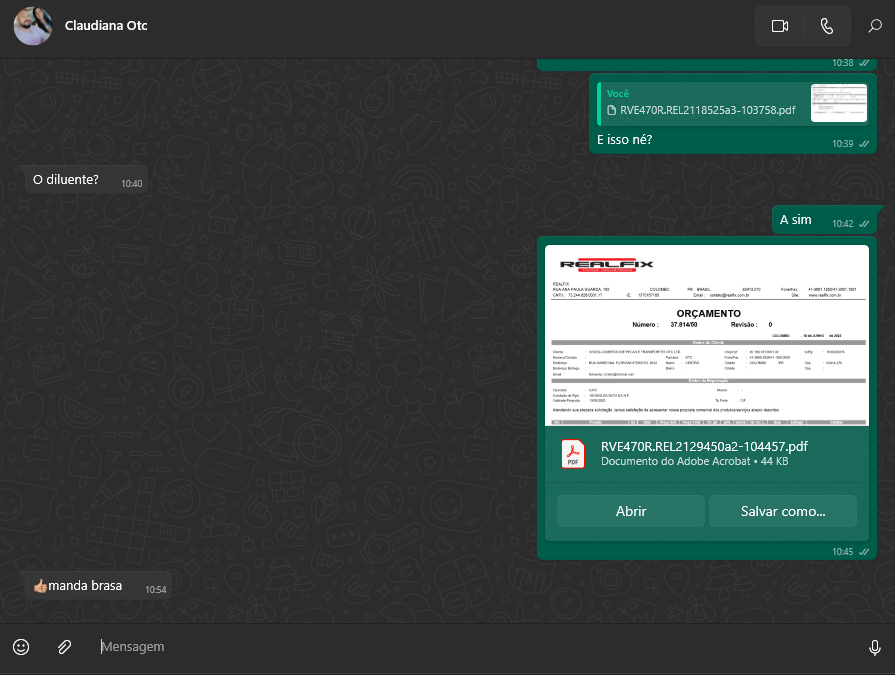The image size is (895, 675).
Task: Click the red PDF file icon
Action: click(x=573, y=454)
